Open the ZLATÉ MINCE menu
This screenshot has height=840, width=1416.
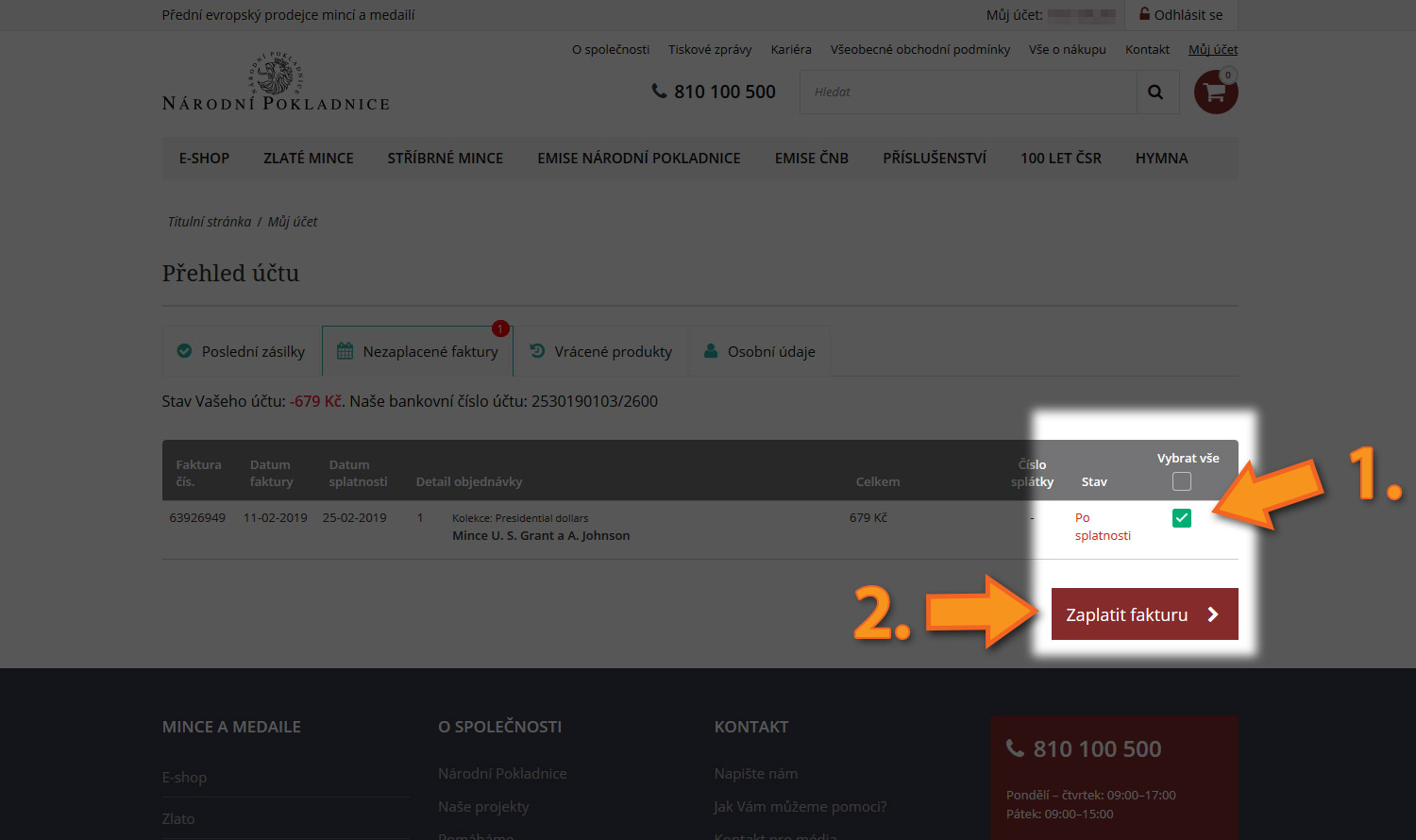click(309, 159)
